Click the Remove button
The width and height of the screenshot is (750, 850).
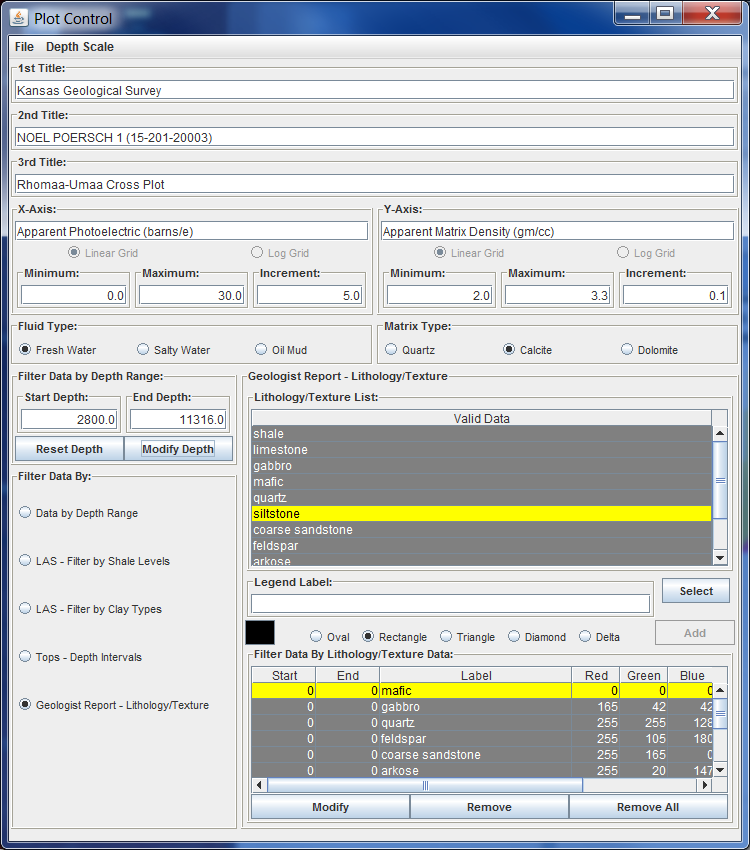click(x=489, y=807)
